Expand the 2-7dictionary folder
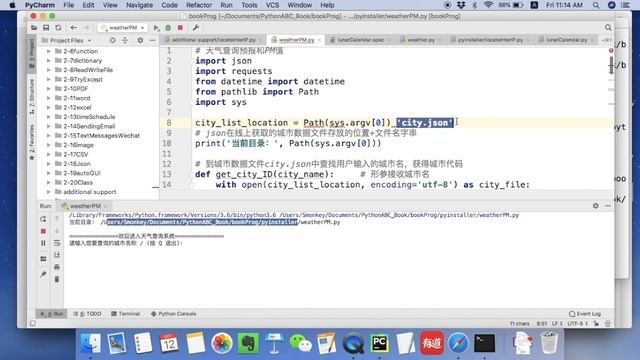The width and height of the screenshot is (640, 360). pos(49,60)
